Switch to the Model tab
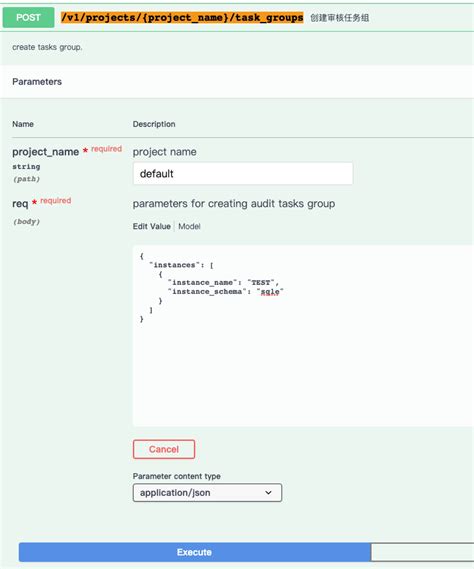474x569 pixels. 189,226
